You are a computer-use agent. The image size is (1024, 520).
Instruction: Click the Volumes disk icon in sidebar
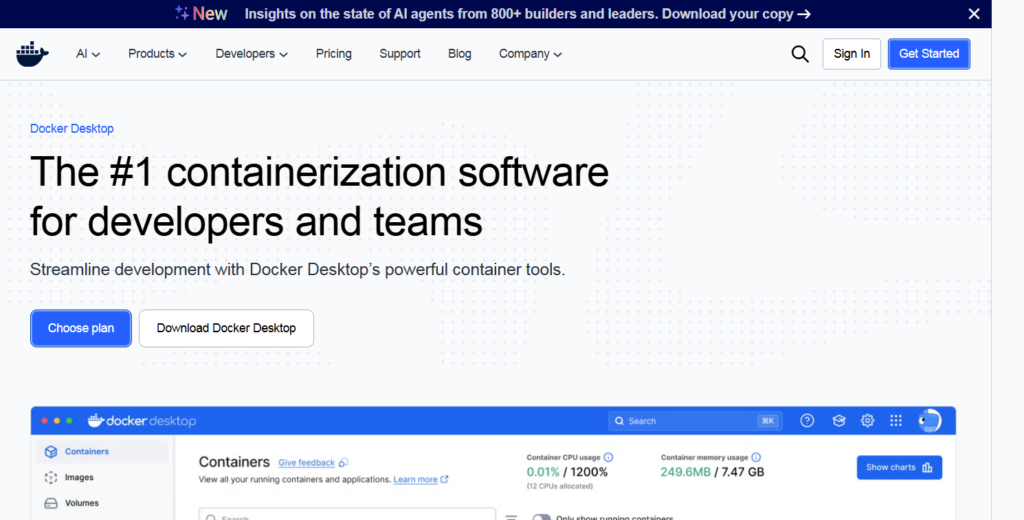[51, 503]
